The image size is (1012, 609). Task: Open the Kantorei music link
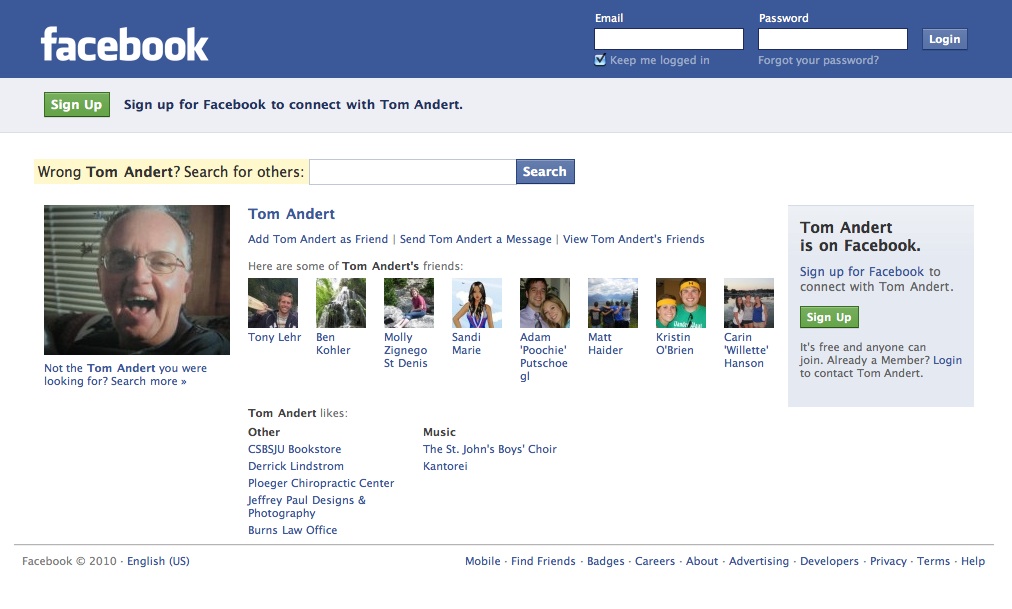(x=445, y=466)
